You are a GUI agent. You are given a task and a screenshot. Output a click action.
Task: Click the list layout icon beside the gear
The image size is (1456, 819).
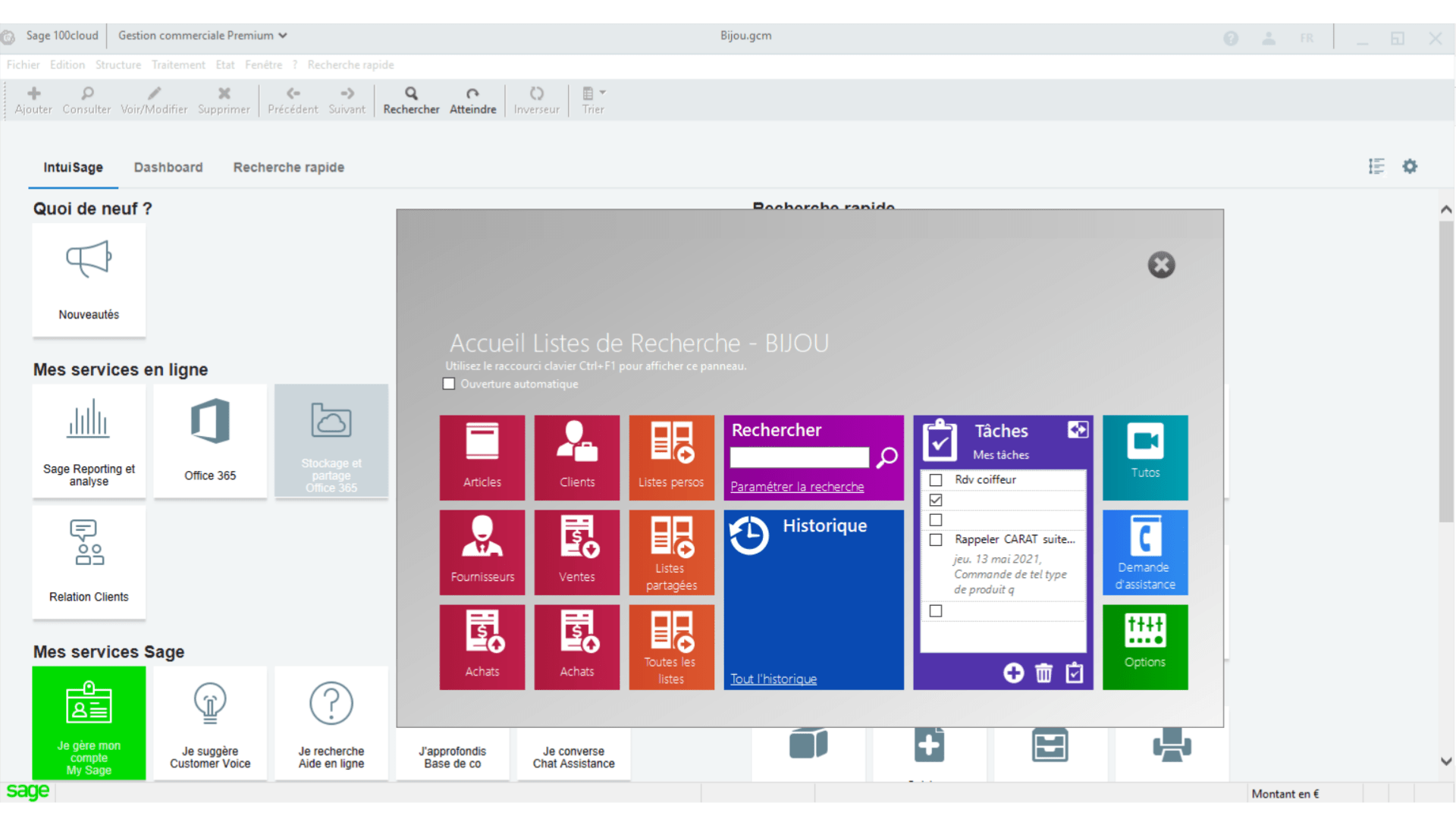[1376, 166]
